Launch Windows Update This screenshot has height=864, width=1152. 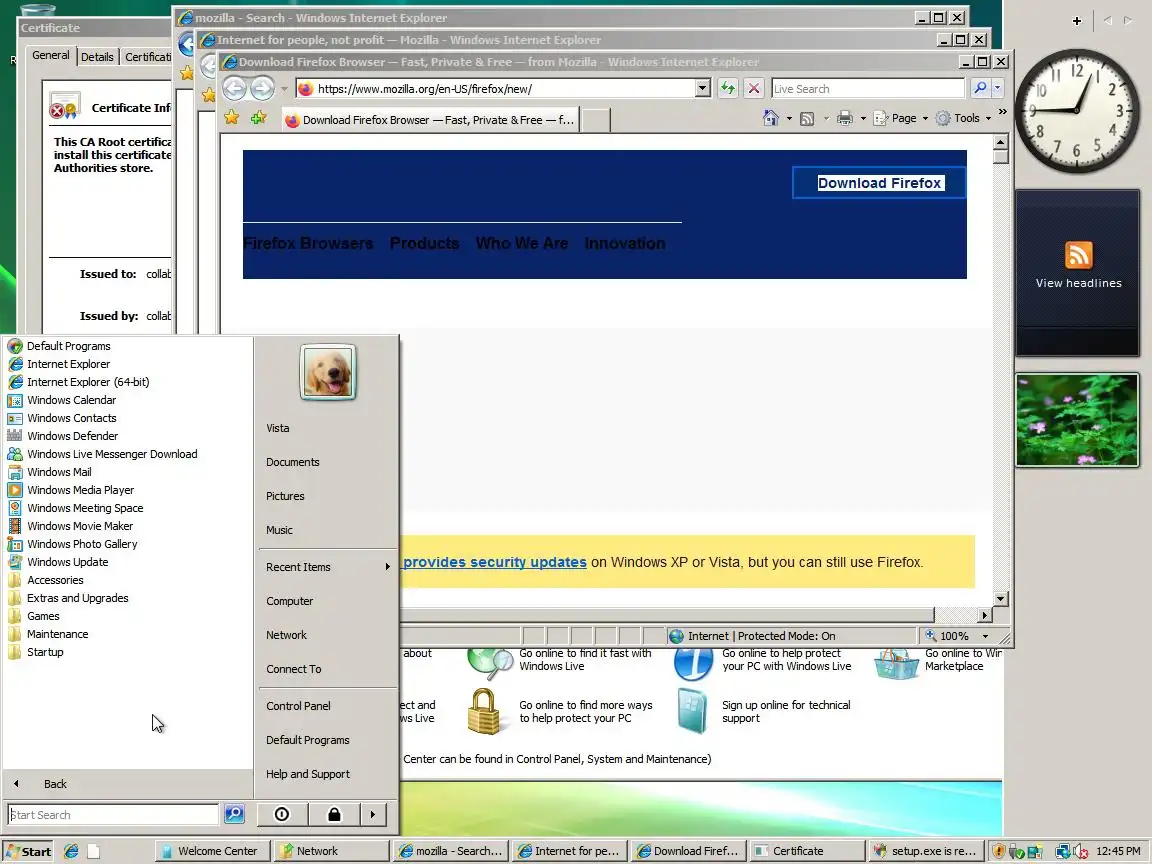pos(67,562)
